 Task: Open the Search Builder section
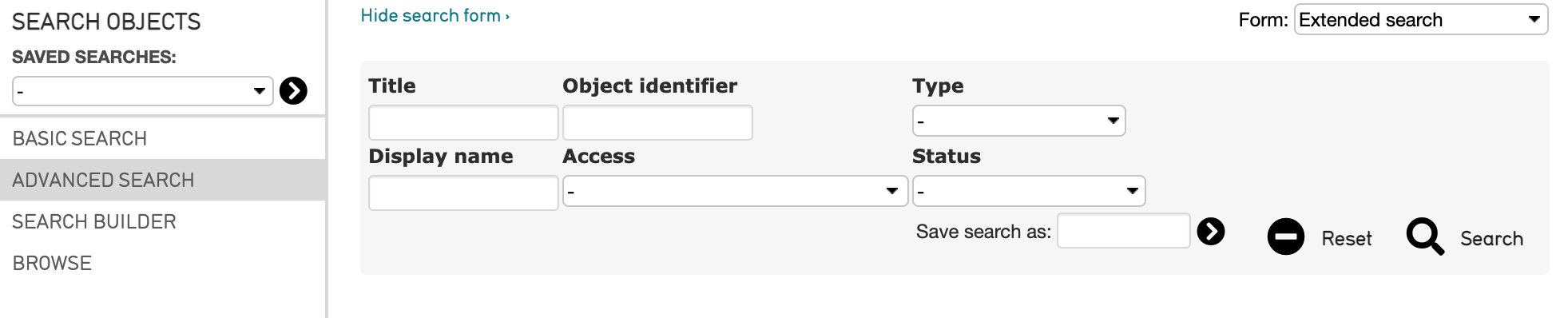pyautogui.click(x=94, y=221)
